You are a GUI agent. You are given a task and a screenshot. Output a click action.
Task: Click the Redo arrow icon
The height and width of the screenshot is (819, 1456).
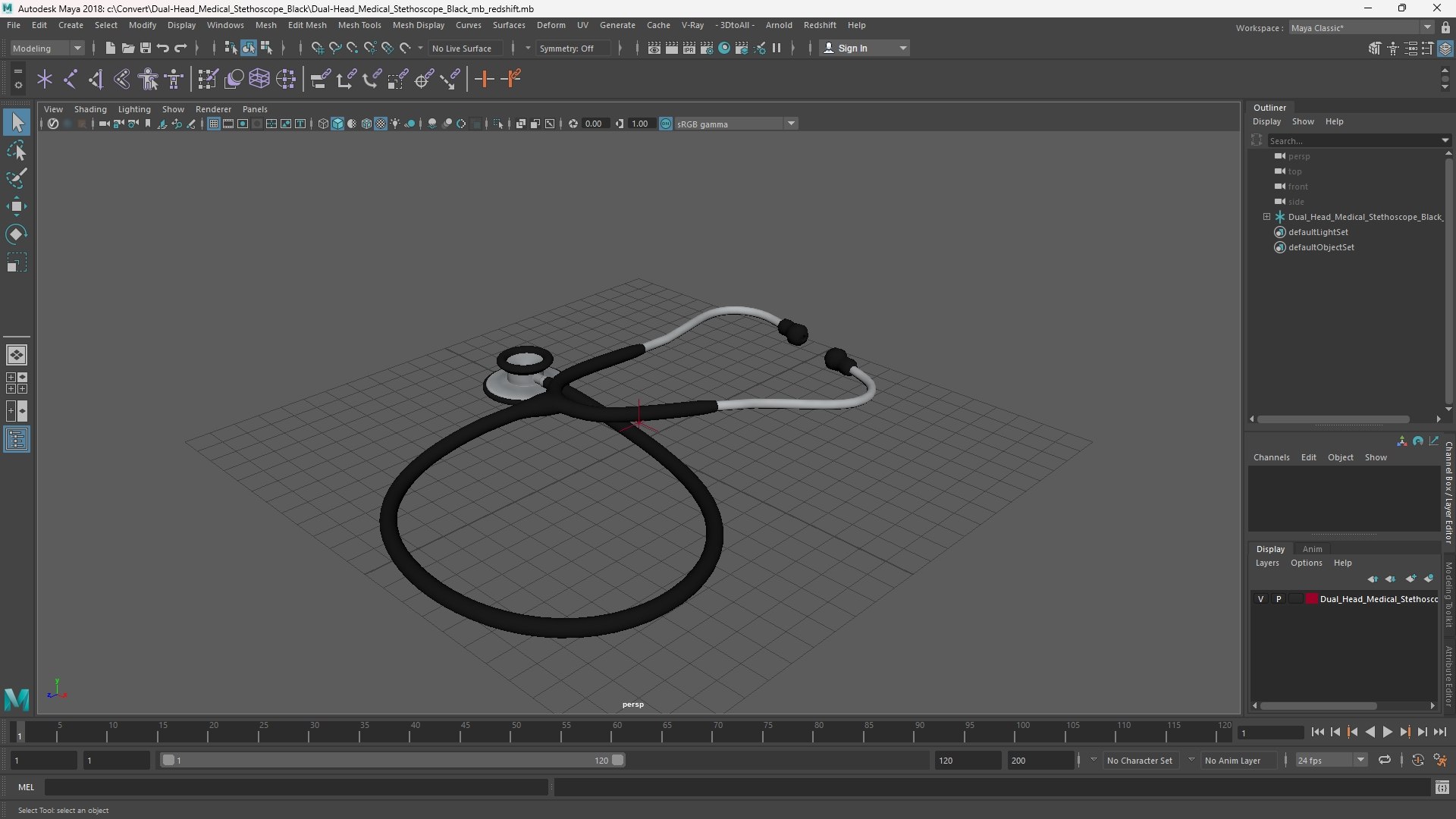coord(180,48)
